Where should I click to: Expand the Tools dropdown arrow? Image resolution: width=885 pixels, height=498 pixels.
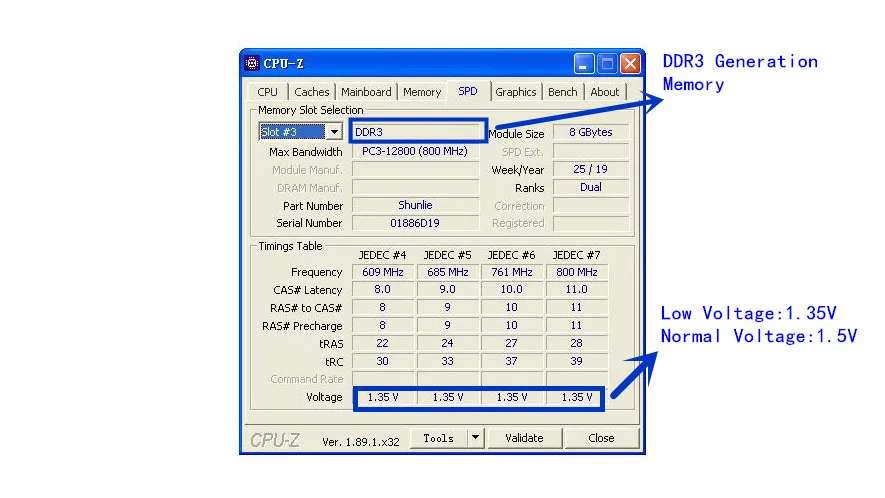475,438
